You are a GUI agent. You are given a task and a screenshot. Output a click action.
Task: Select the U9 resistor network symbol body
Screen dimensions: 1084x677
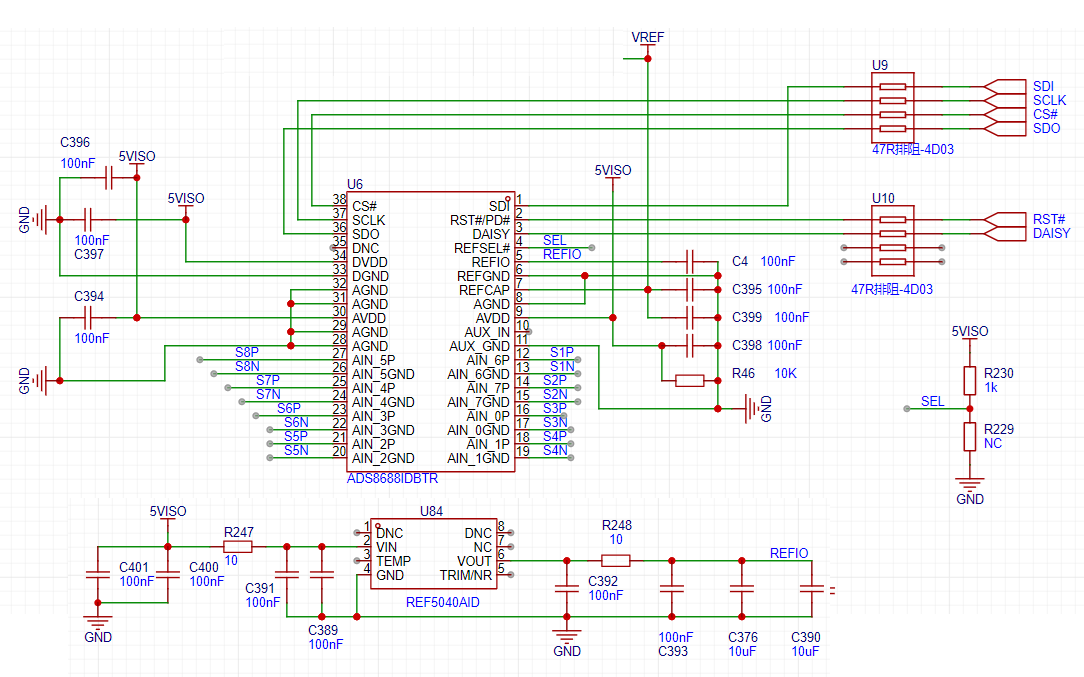tap(893, 108)
